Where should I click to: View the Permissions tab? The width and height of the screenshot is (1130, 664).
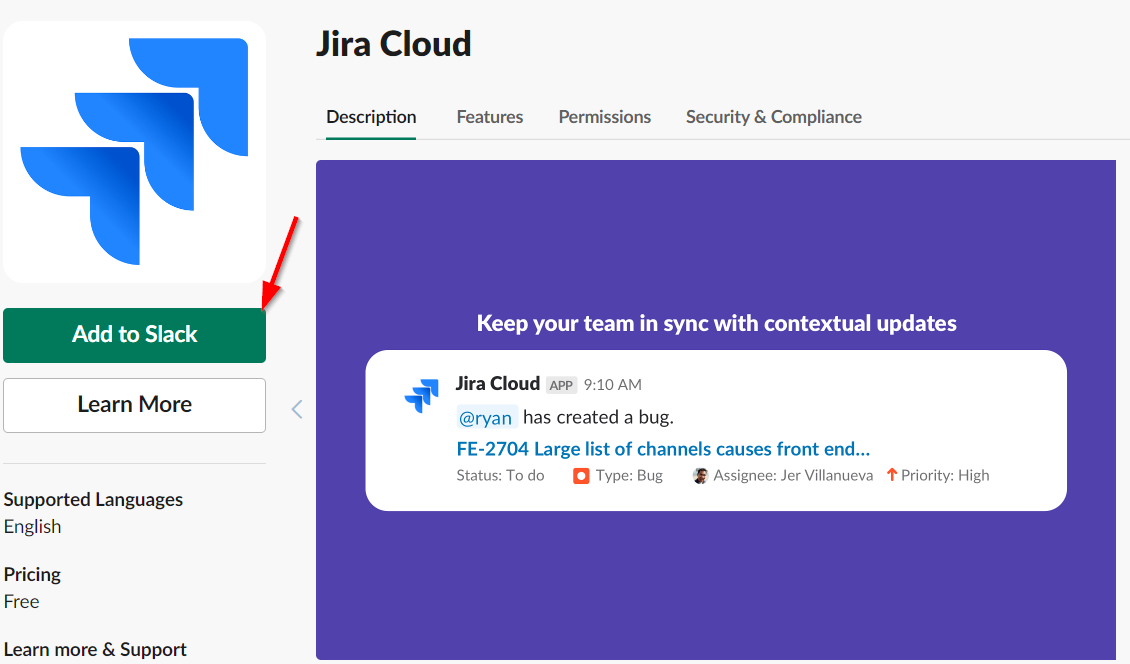[x=604, y=116]
